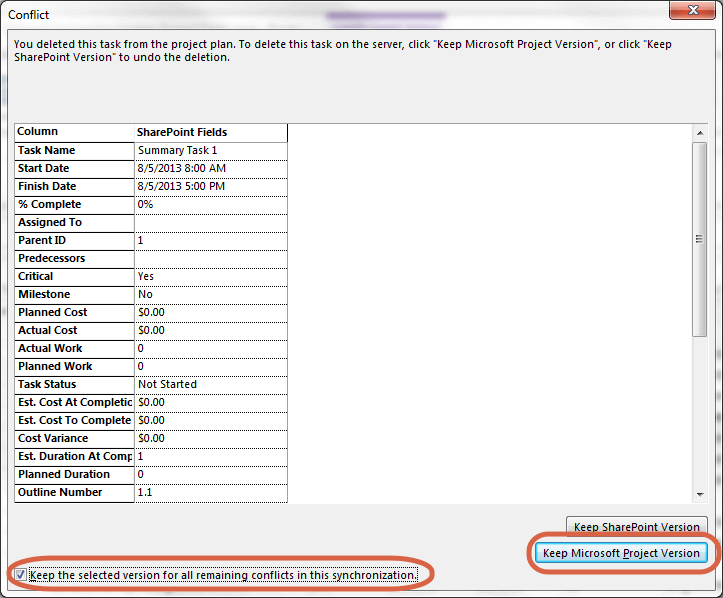723x598 pixels.
Task: Close the Conflict dialog
Action: [692, 10]
